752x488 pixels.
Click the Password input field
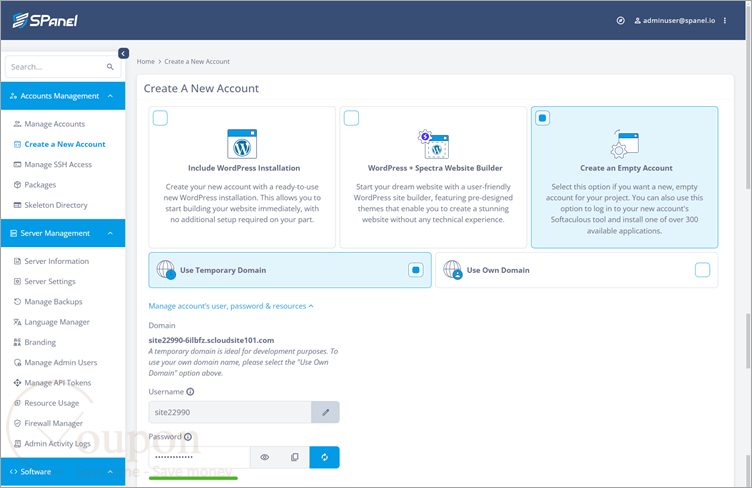point(199,457)
